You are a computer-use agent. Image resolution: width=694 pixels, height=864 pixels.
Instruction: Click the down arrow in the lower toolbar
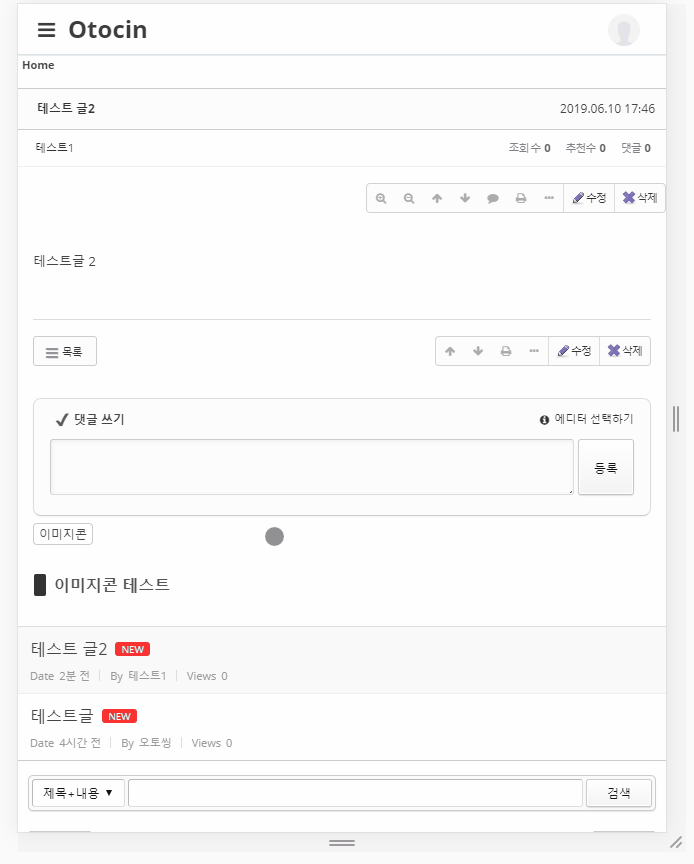click(478, 351)
